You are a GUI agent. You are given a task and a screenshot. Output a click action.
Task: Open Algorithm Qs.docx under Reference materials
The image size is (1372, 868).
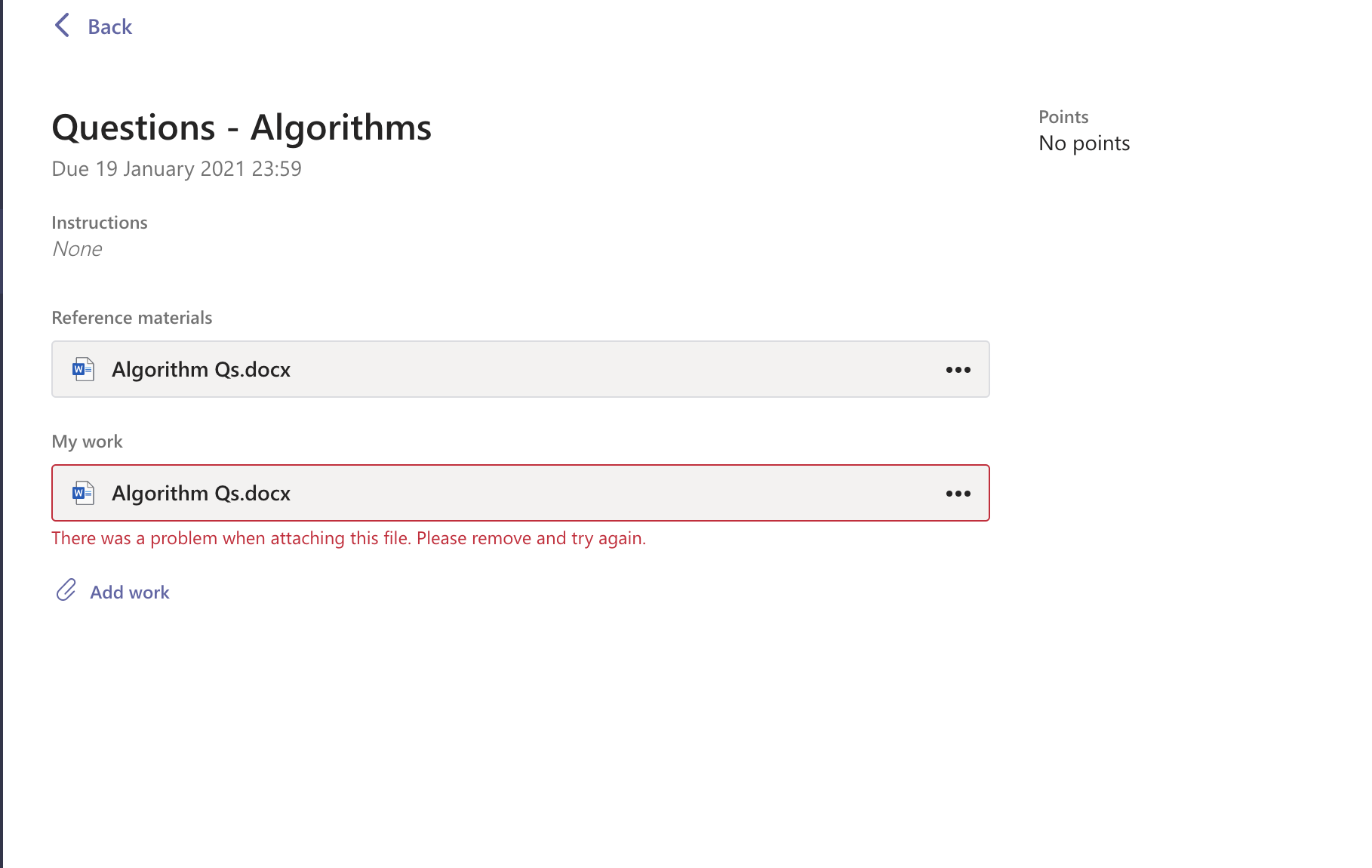click(201, 369)
